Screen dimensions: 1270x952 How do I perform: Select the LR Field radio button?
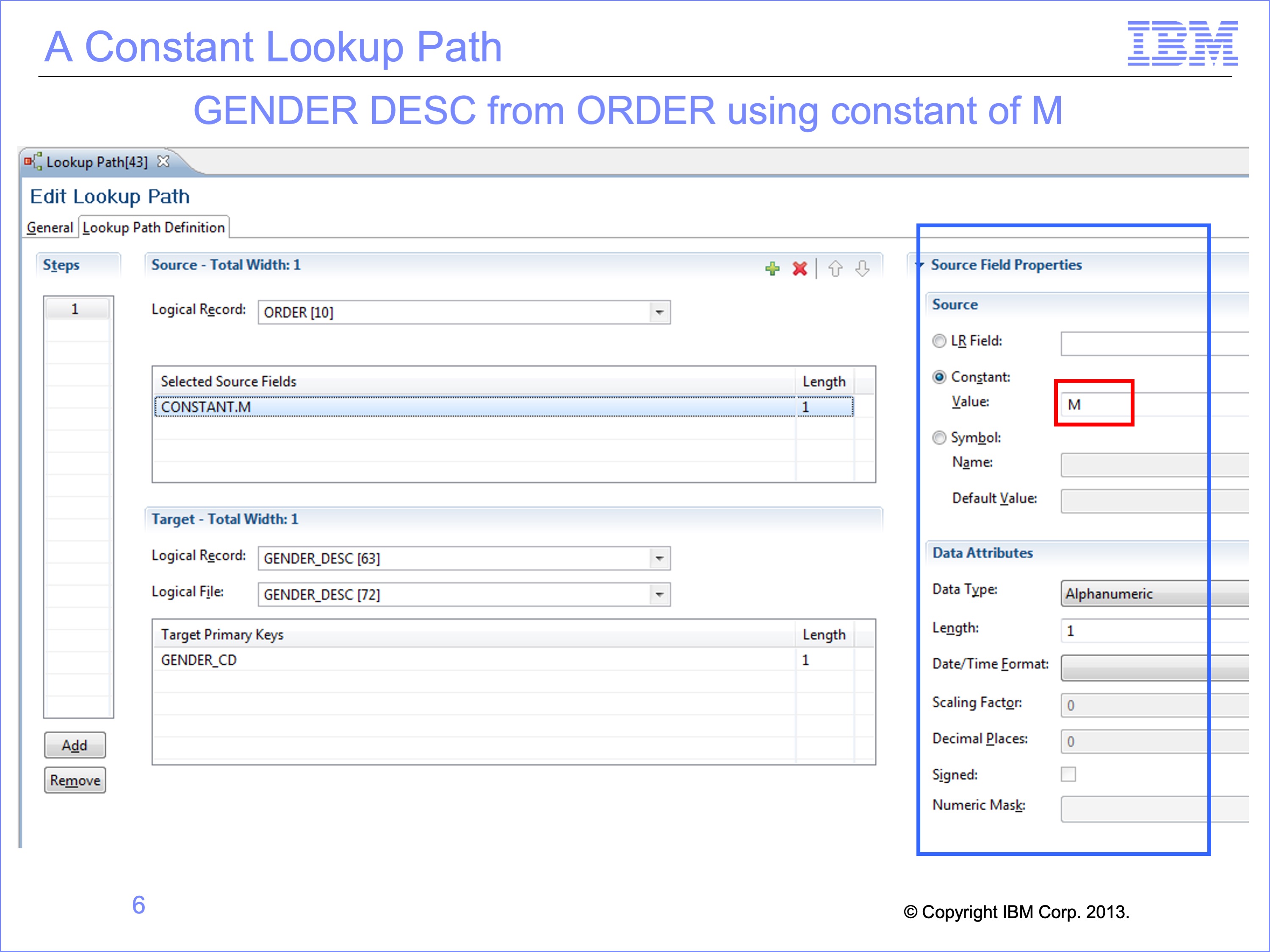(x=939, y=341)
